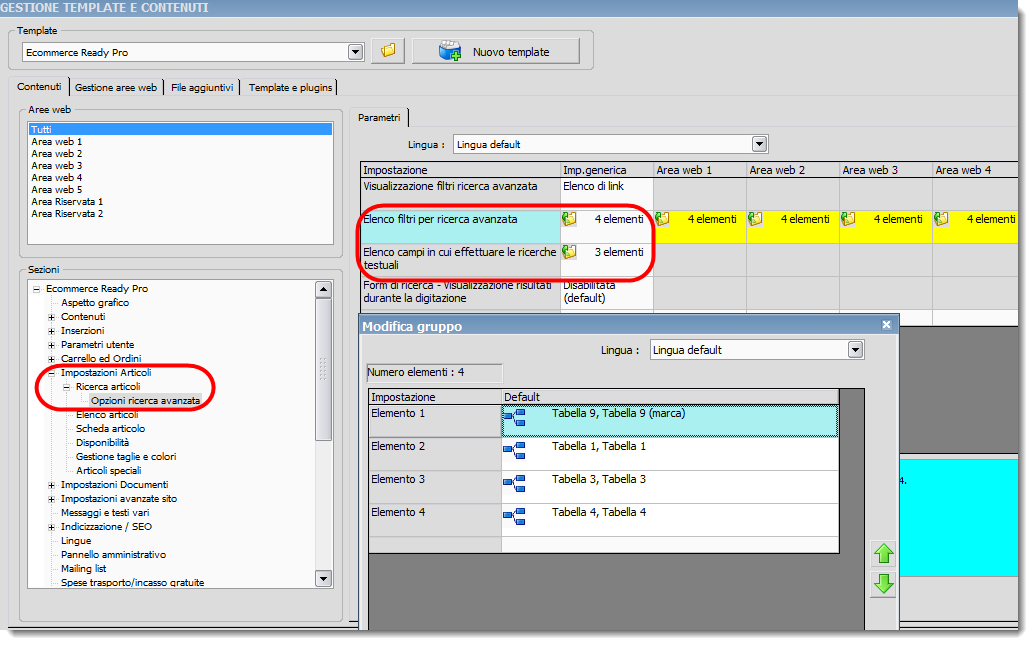Move element down with green arrow
Image resolution: width=1033 pixels, height=645 pixels.
point(883,583)
